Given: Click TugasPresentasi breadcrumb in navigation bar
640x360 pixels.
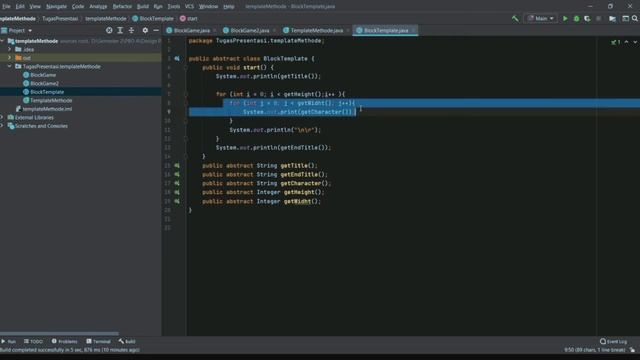Looking at the screenshot, I should 60,18.
